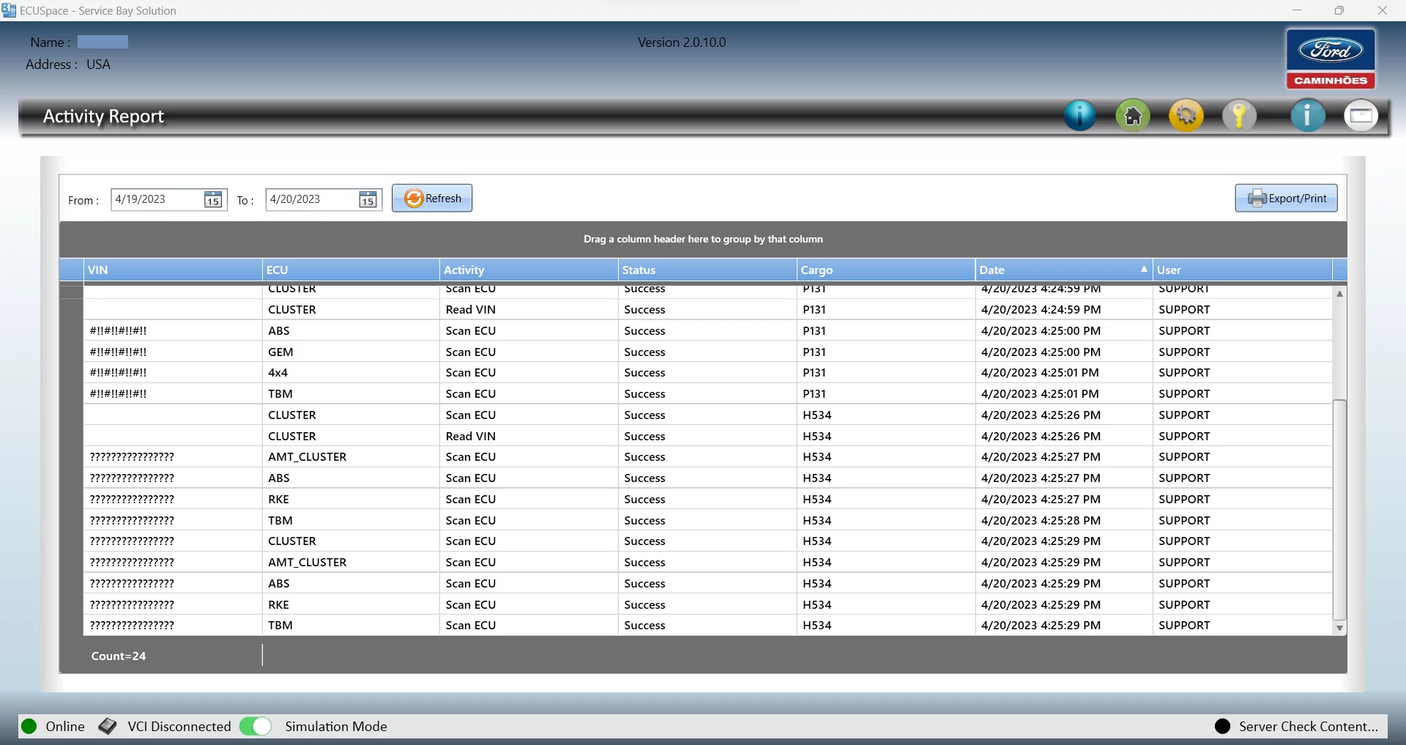Open the calendar picker for the To date
1406x745 pixels.
(x=367, y=199)
